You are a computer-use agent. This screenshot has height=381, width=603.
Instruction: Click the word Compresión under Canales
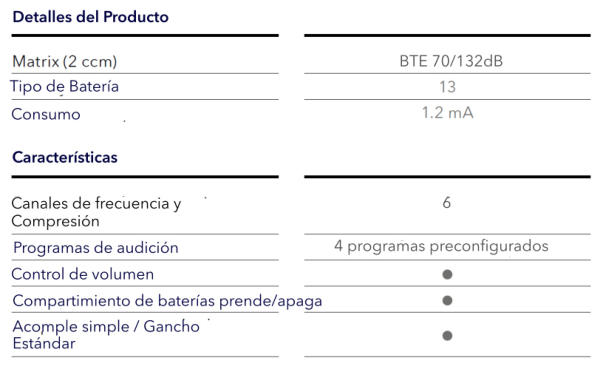(x=55, y=221)
